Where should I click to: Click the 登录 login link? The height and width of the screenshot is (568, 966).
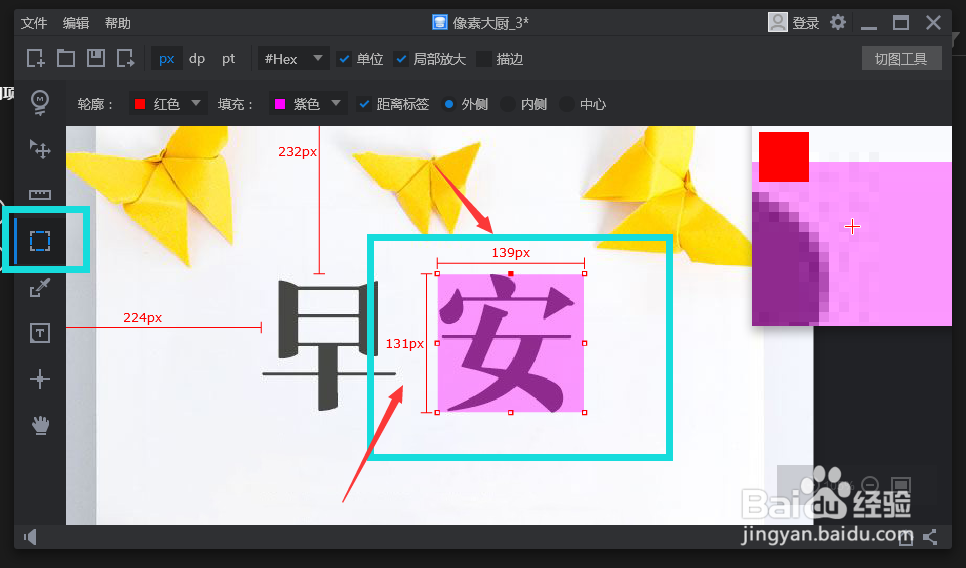click(x=805, y=23)
